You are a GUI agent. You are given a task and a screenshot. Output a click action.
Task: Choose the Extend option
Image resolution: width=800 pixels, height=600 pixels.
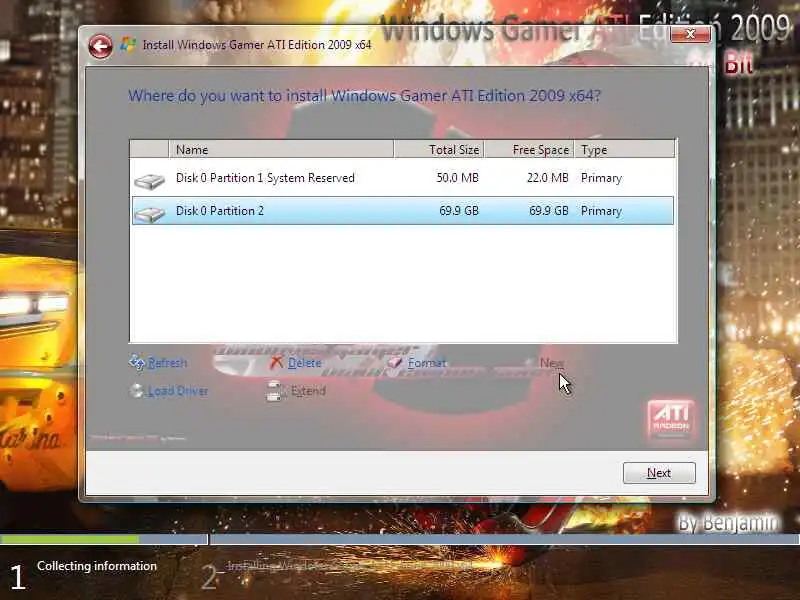click(308, 391)
